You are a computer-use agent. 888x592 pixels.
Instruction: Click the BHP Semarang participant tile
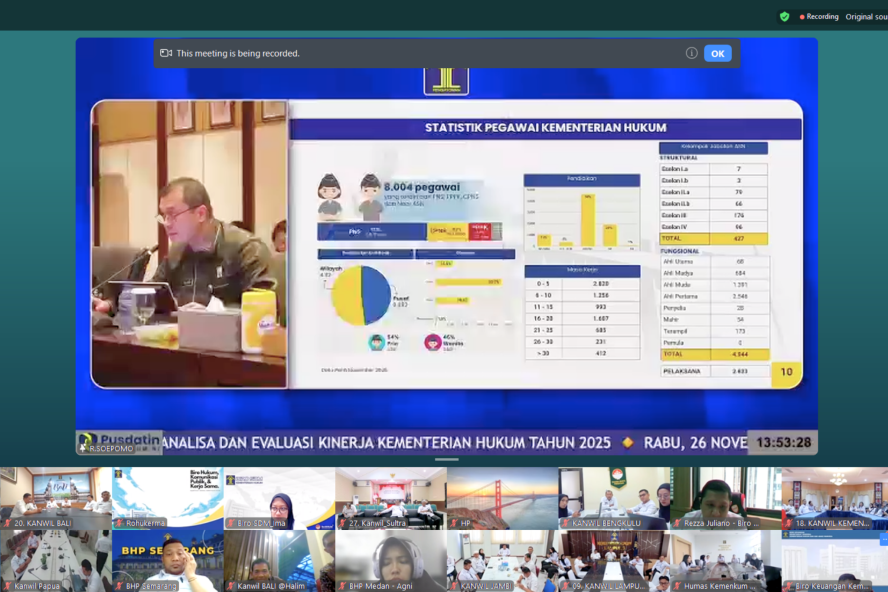point(167,560)
